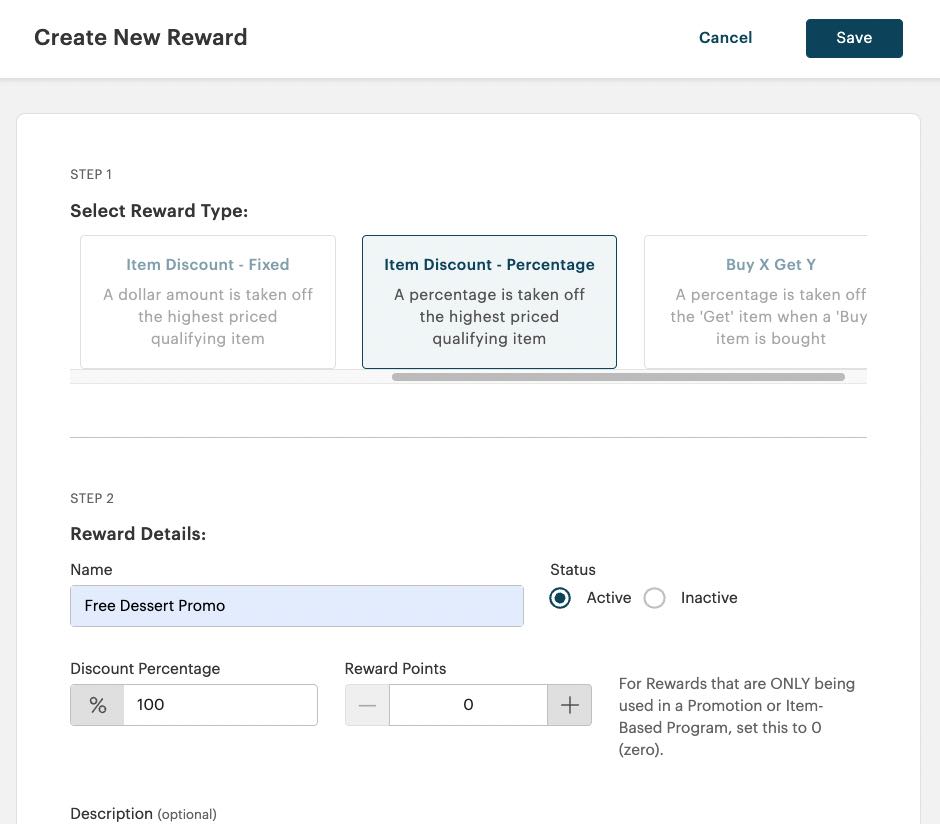Select the Active status radio button
Viewport: 940px width, 824px height.
560,597
